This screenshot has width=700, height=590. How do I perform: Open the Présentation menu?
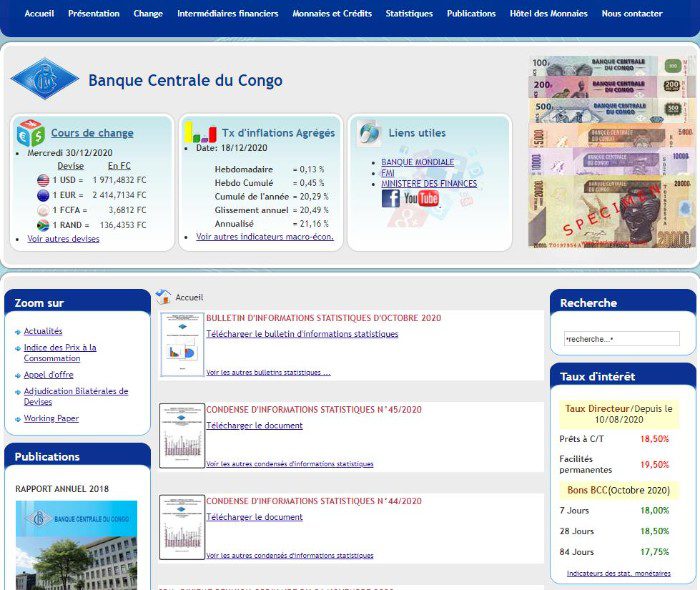coord(94,13)
